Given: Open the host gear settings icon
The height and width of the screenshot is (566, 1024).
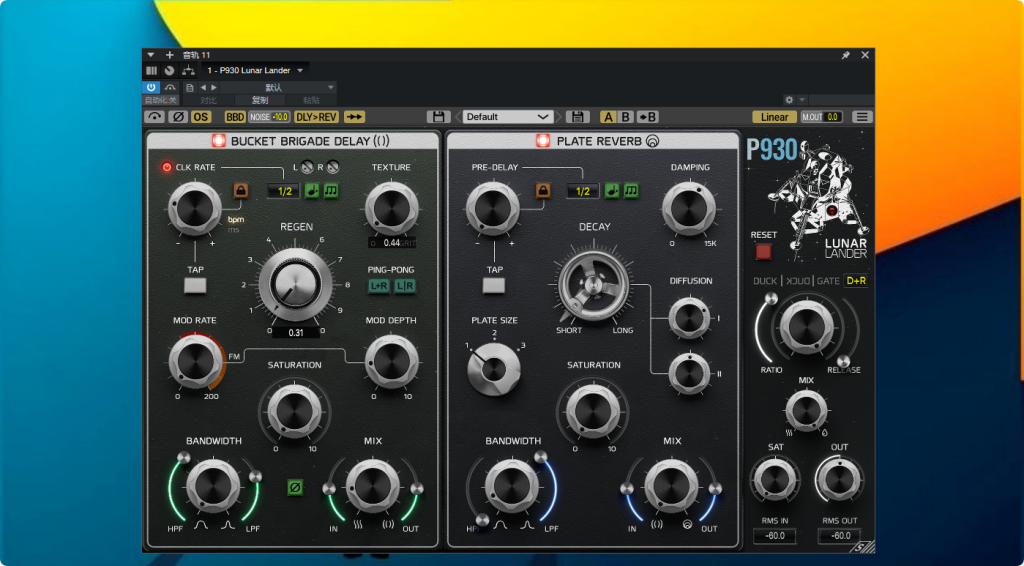Looking at the screenshot, I should [789, 100].
